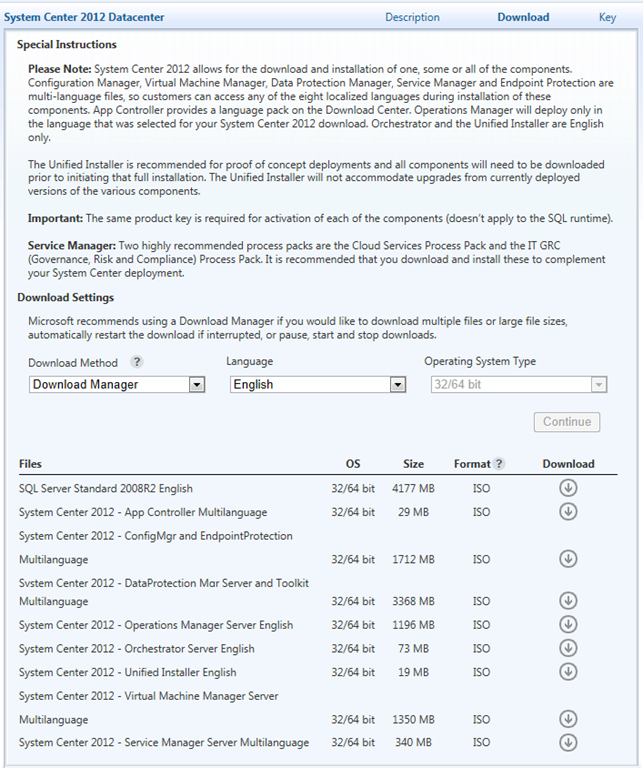
Task: Download Virtual Machine Manager Server ISO
Action: click(568, 719)
